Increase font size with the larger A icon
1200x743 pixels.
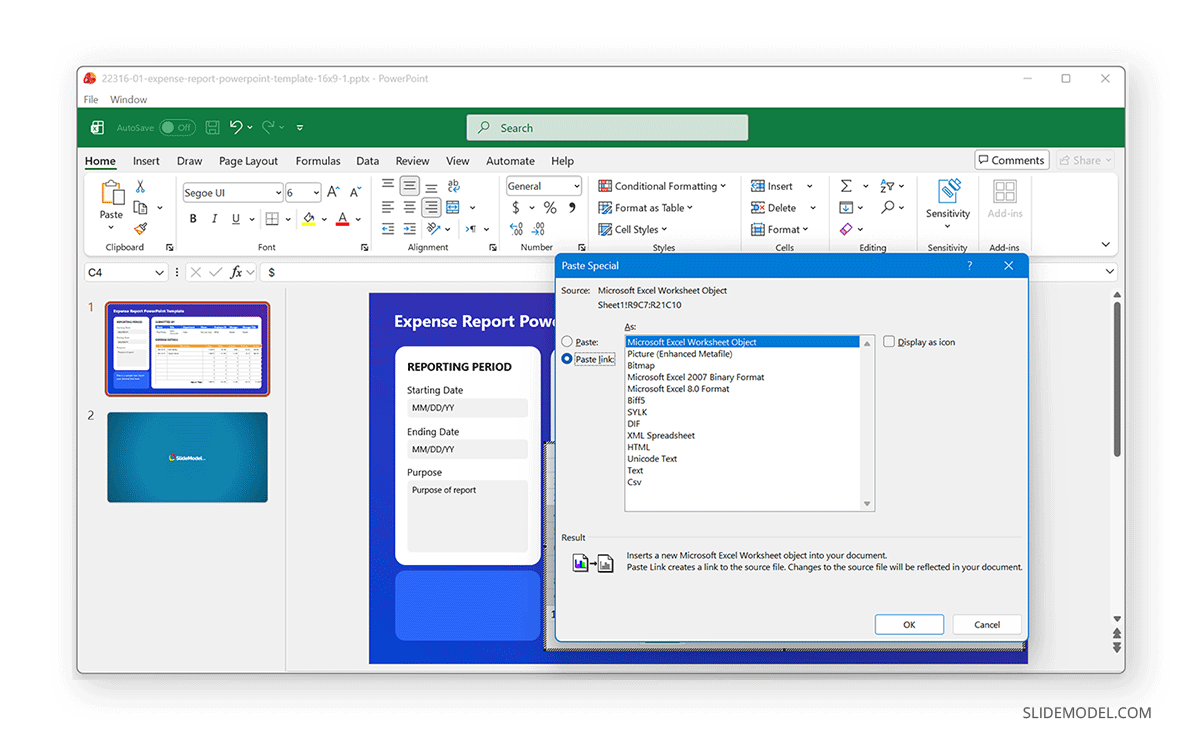pos(333,192)
